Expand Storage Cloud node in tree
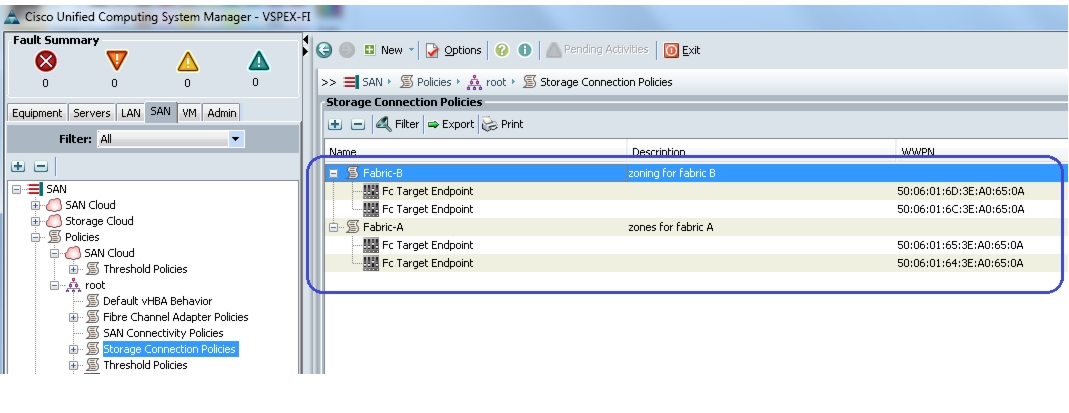 tap(35, 221)
